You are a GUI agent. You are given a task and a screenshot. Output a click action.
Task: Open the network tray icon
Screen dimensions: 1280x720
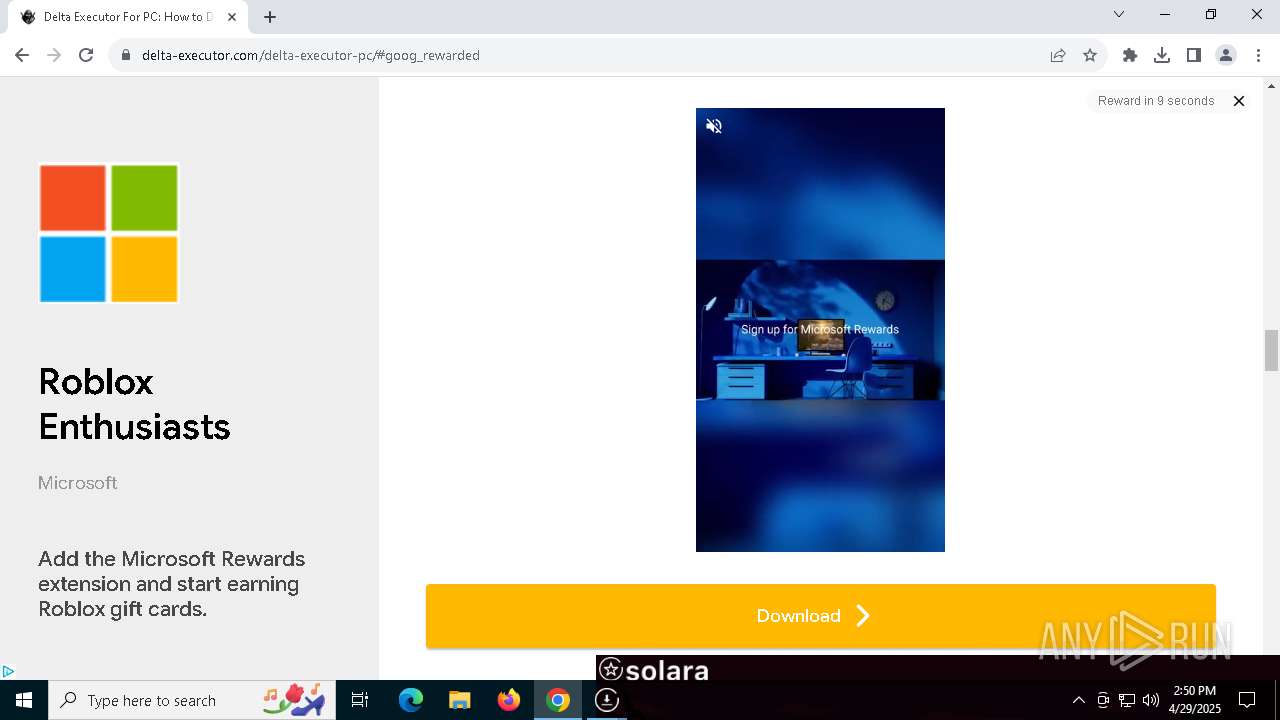pyautogui.click(x=1127, y=700)
